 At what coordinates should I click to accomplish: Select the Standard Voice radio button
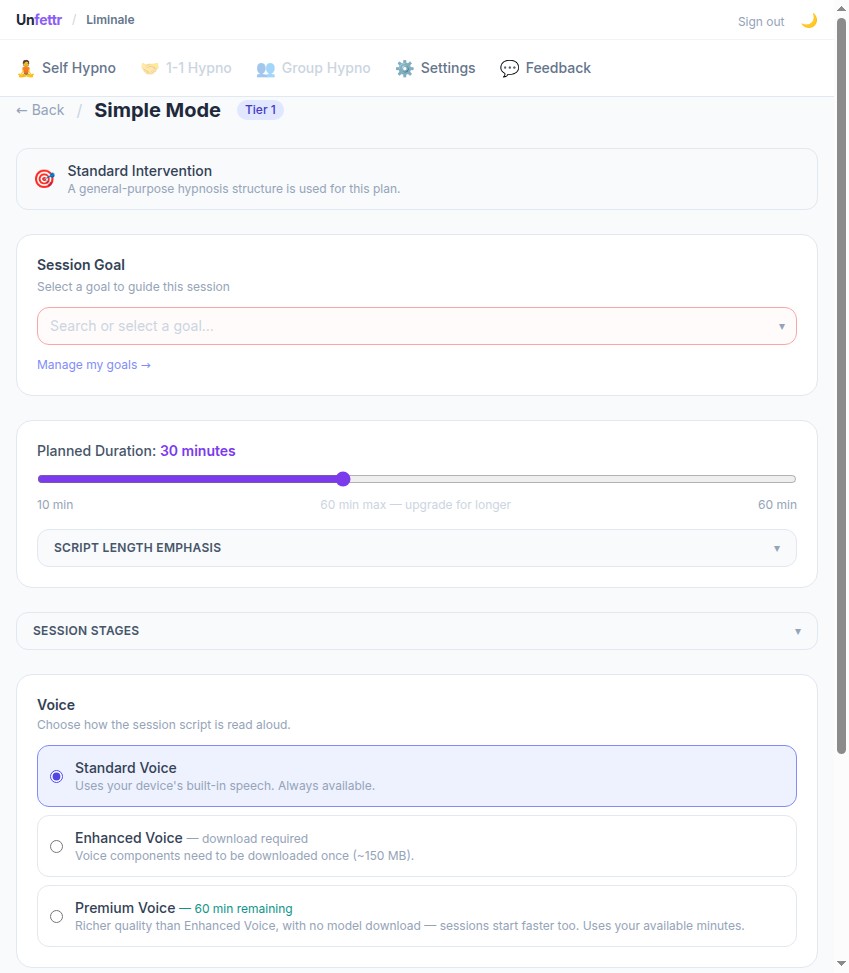(x=56, y=776)
